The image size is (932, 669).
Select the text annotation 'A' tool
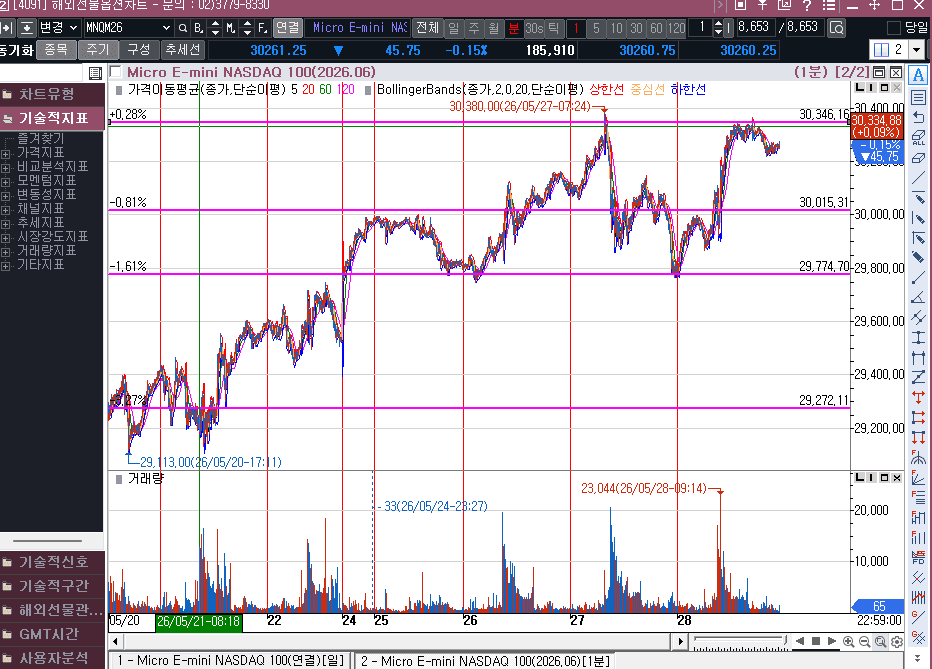[x=918, y=75]
